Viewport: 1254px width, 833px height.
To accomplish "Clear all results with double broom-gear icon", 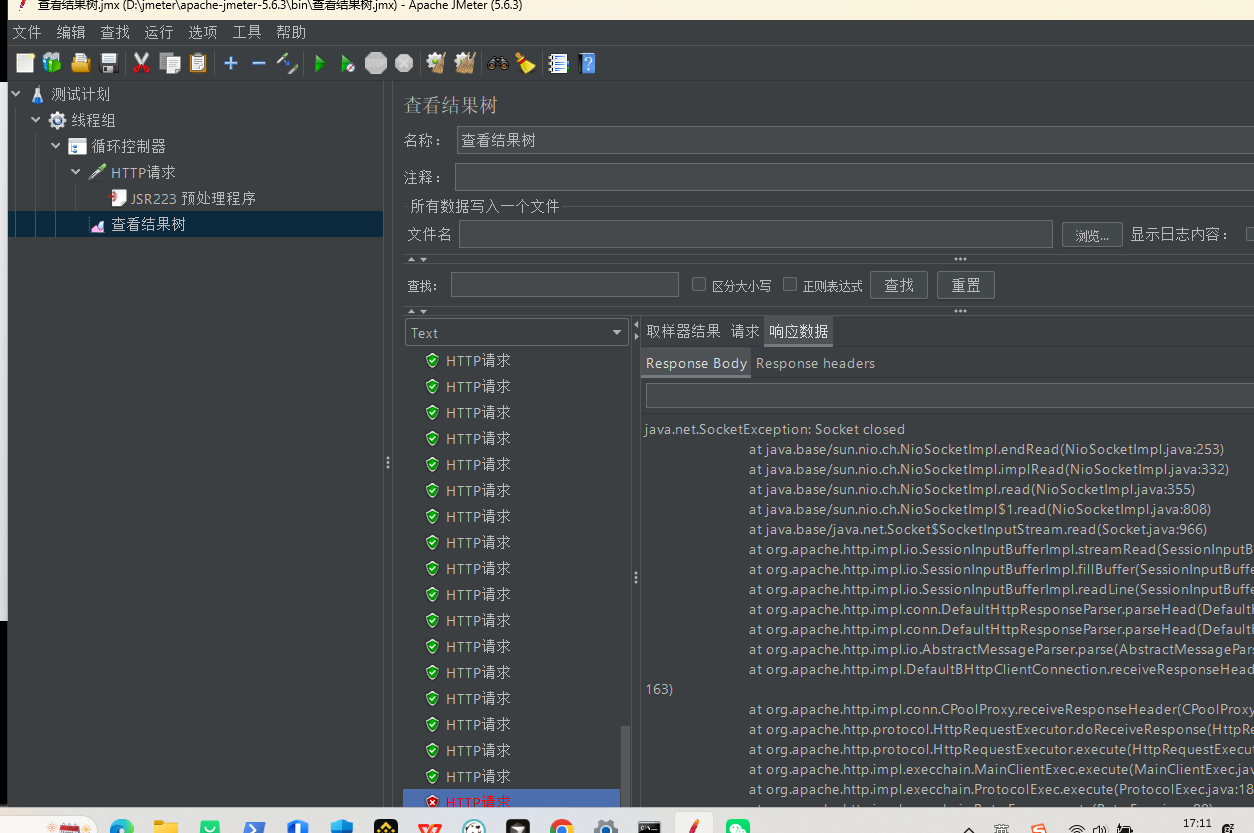I will 464,63.
